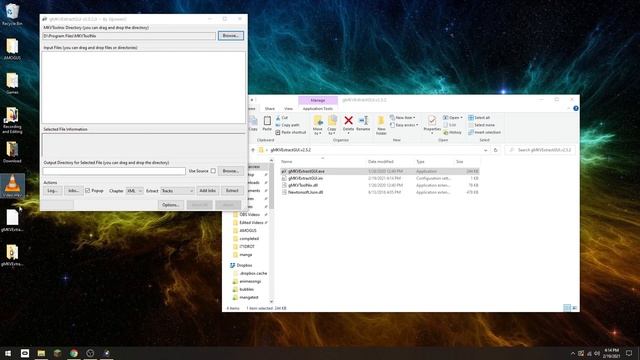
Task: Click Paste shortcut in the ribbon
Action: [x=291, y=132]
